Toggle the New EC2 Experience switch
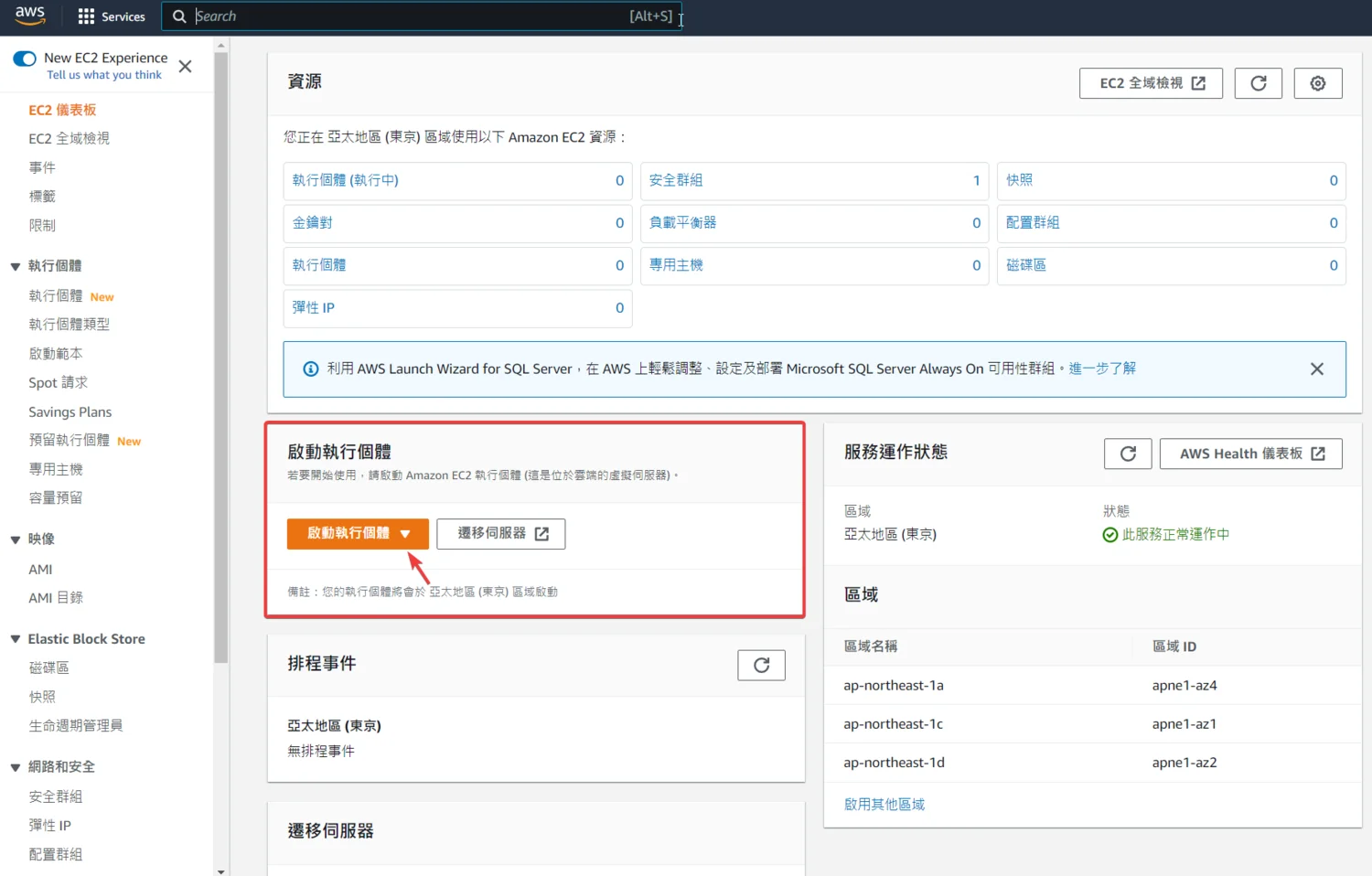This screenshot has height=876, width=1372. click(25, 59)
